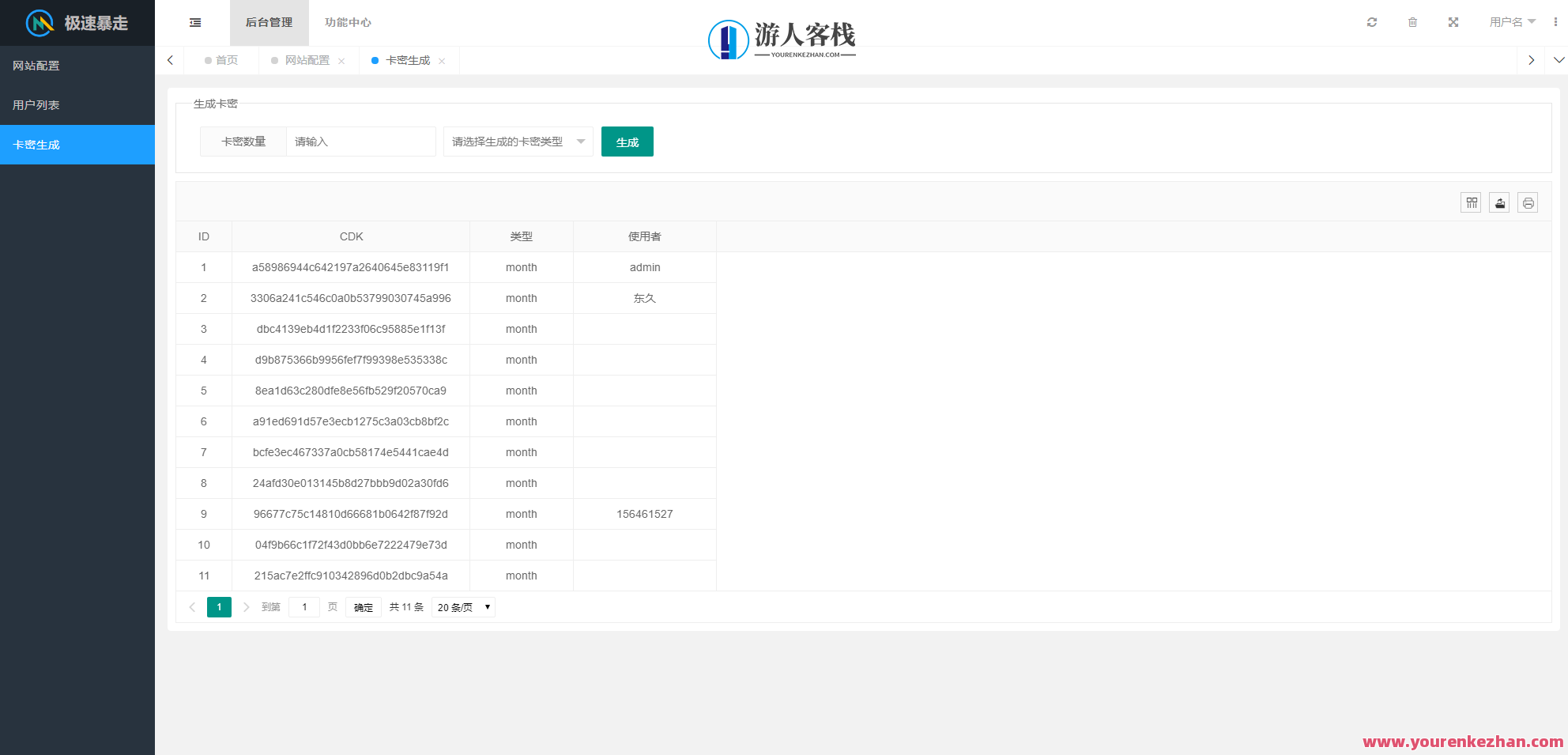Open the 首页 tab

click(227, 60)
